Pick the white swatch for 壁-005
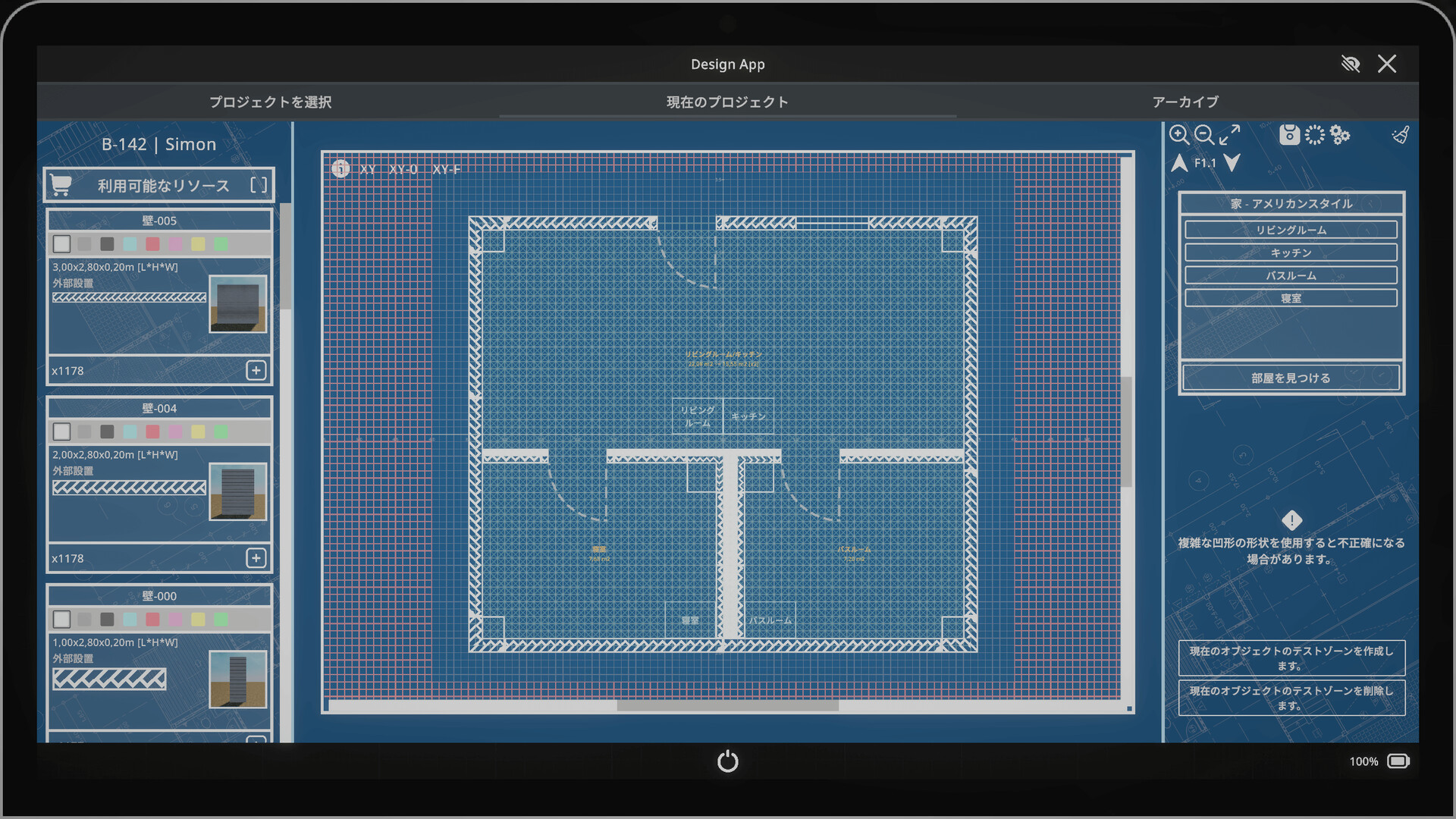Image resolution: width=1456 pixels, height=819 pixels. 62,243
